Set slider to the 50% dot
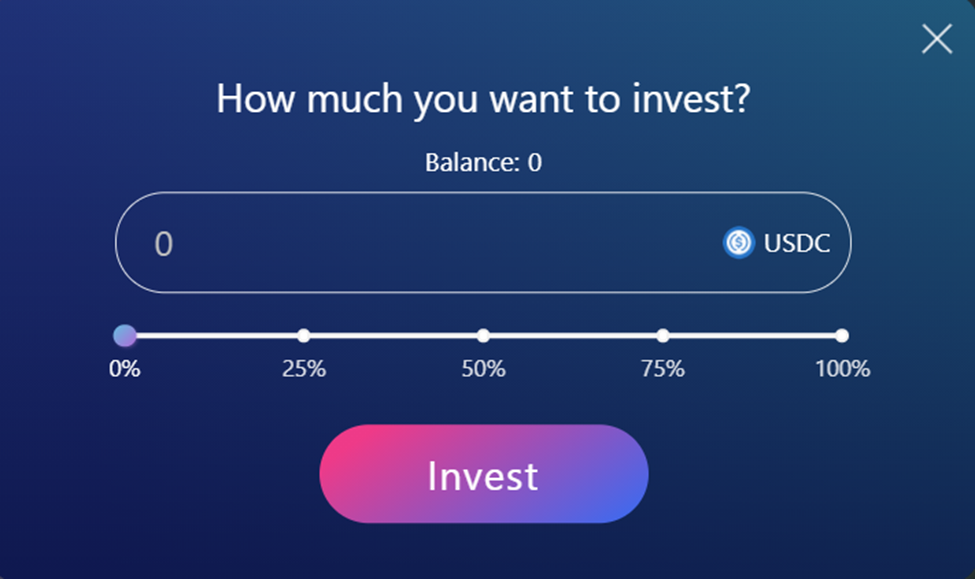975x579 pixels. click(x=483, y=335)
